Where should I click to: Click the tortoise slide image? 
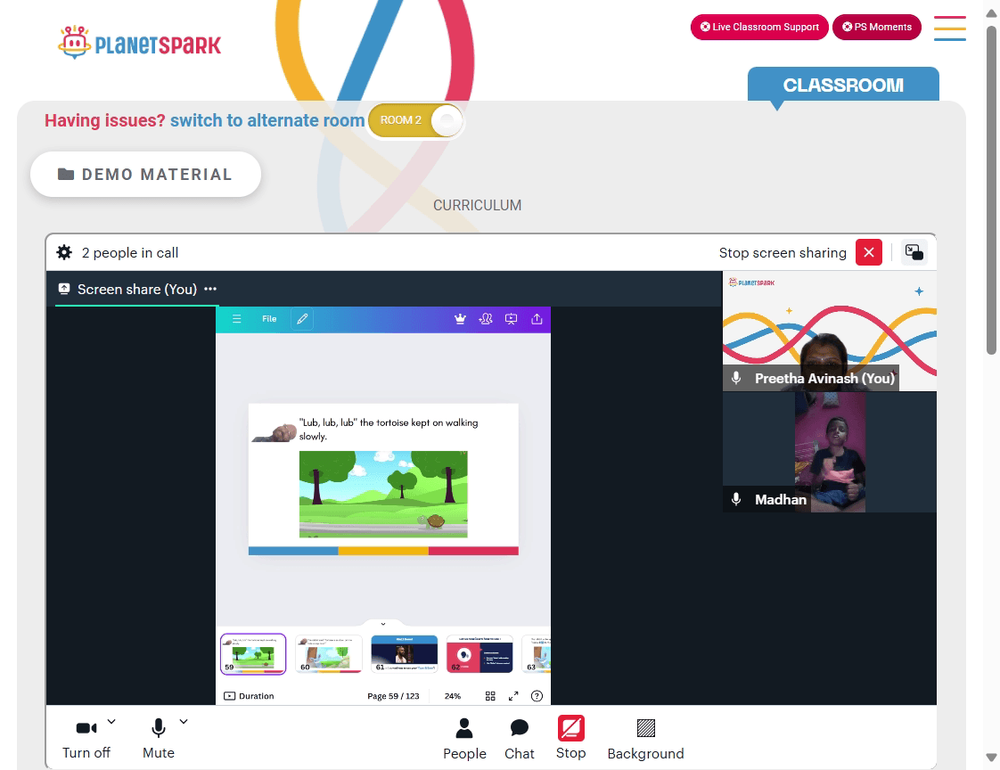coord(383,494)
